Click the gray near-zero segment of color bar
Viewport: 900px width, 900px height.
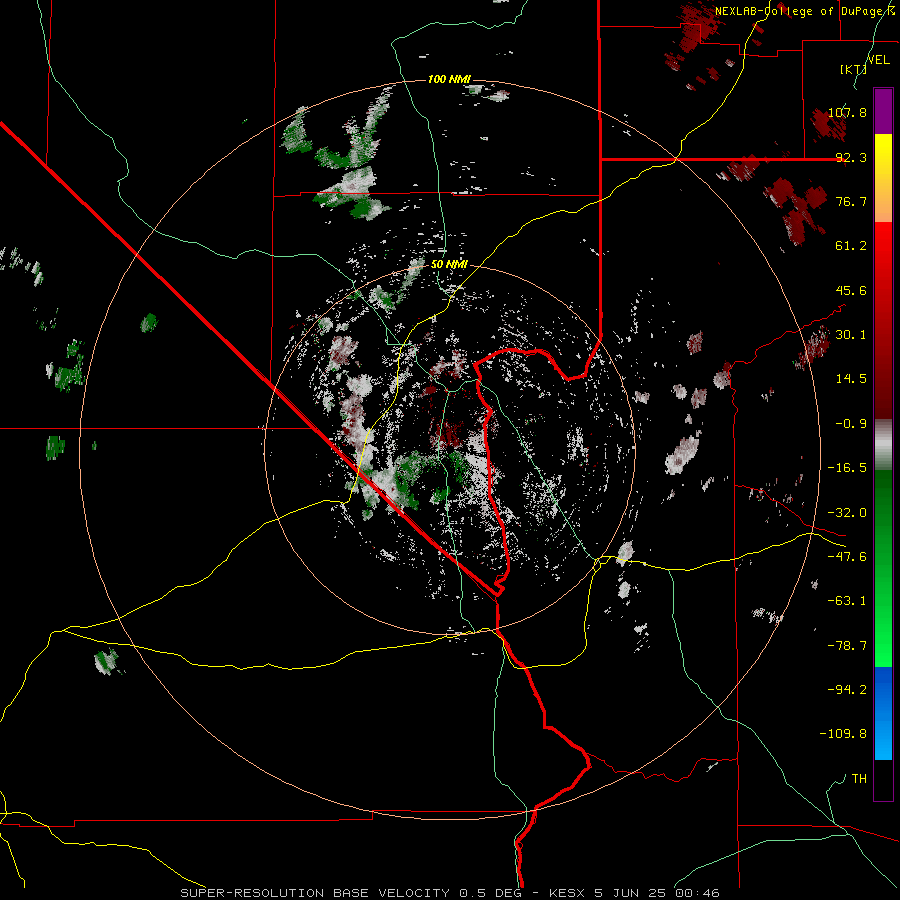[883, 445]
